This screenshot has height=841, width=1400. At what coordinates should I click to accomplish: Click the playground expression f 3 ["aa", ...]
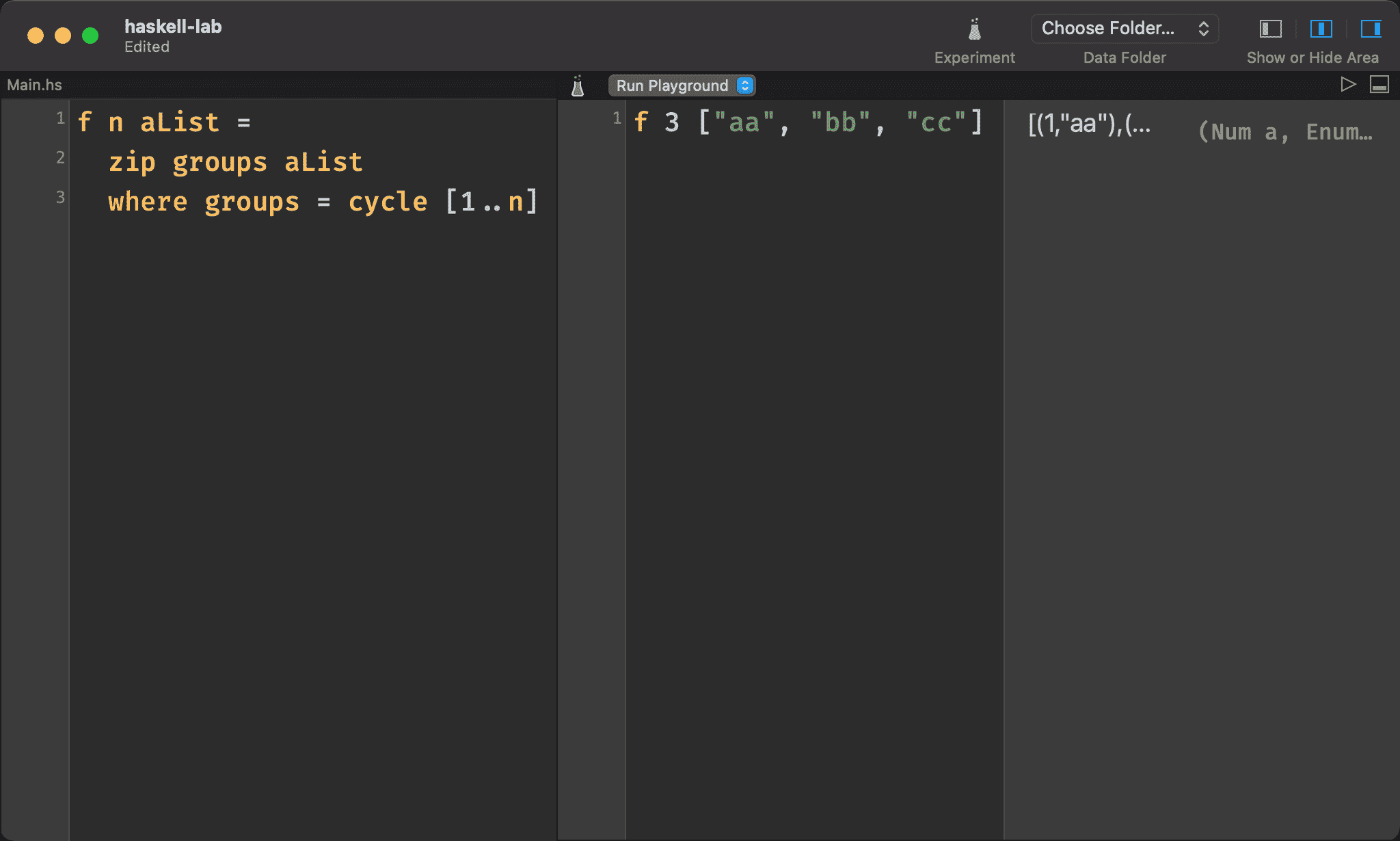808,122
